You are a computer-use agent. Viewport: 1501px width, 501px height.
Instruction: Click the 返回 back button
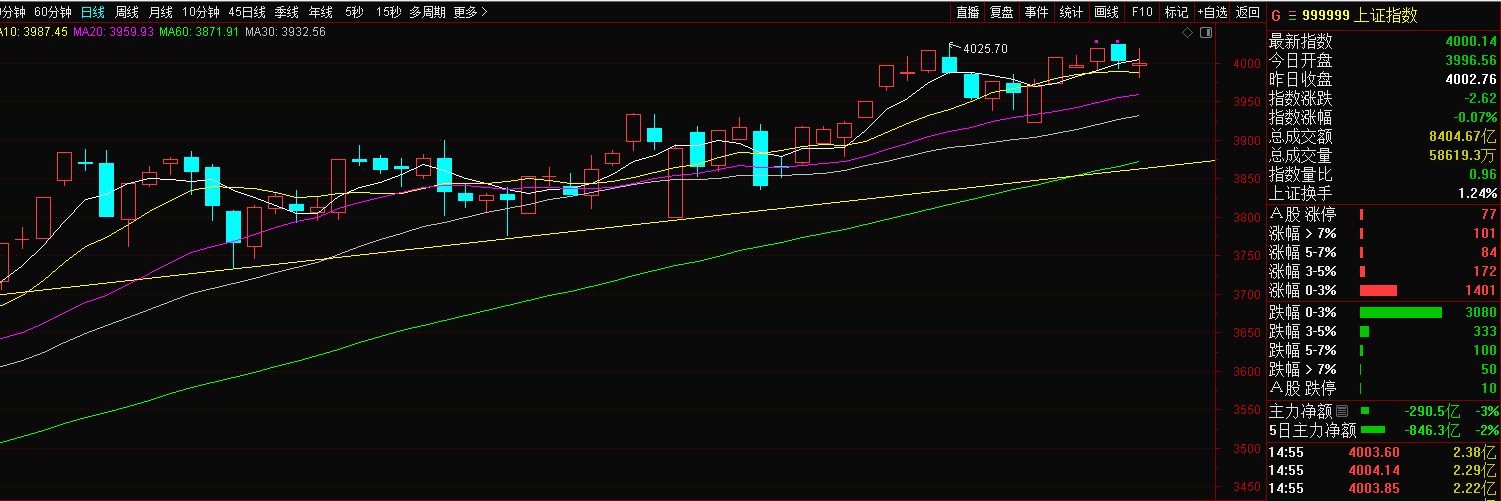pyautogui.click(x=1247, y=12)
